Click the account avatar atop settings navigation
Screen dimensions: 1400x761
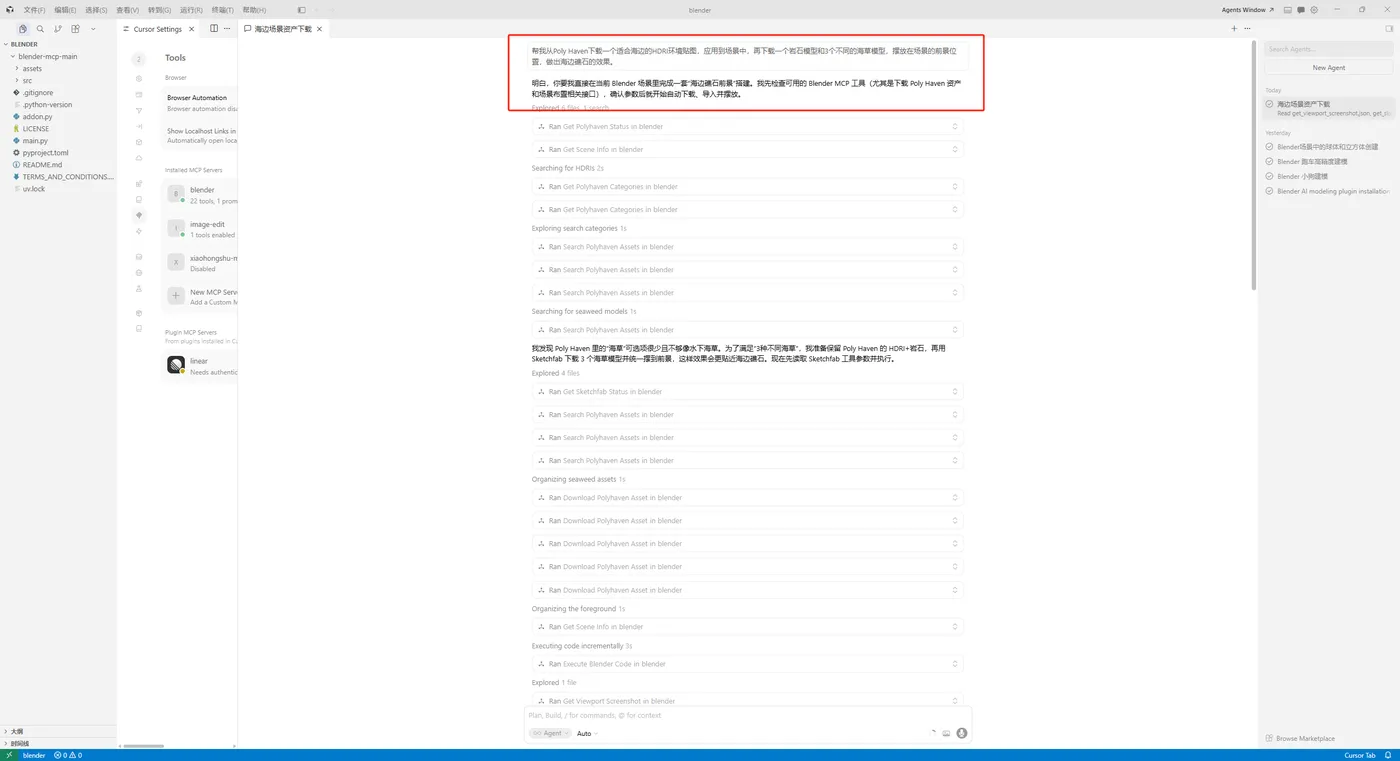pos(139,59)
